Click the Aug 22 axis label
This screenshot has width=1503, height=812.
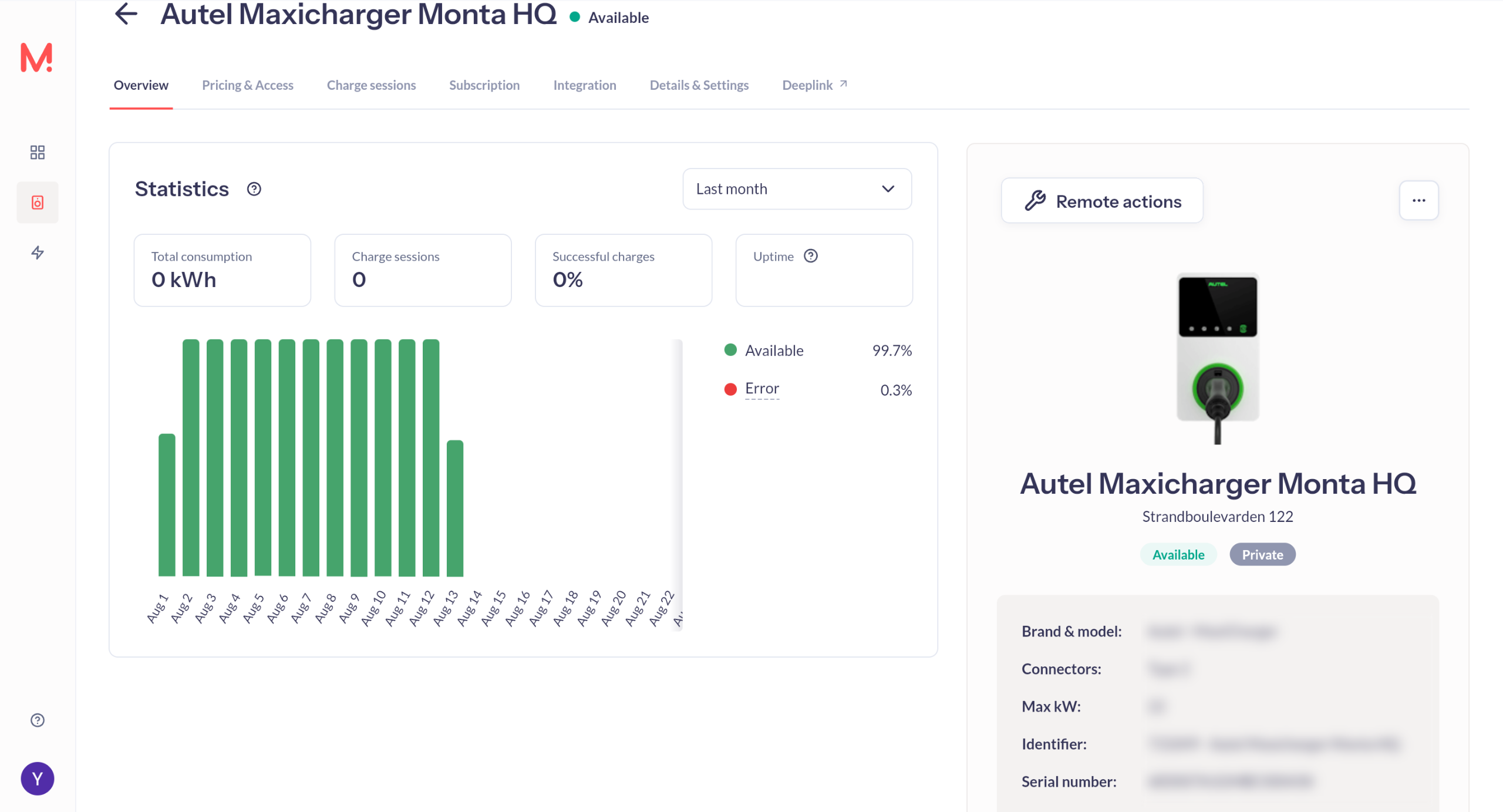(x=661, y=608)
